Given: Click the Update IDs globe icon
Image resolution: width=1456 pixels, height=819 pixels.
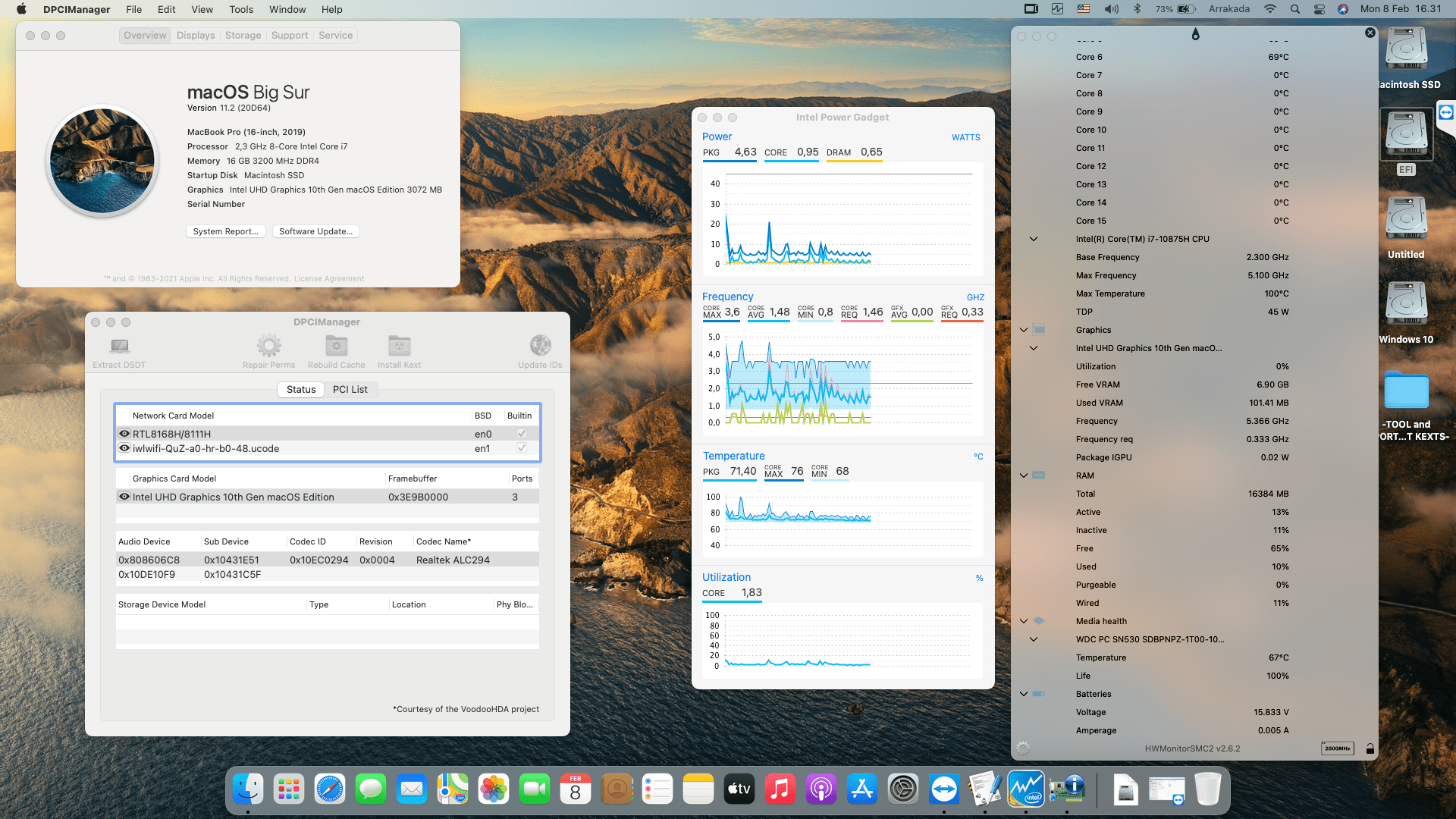Looking at the screenshot, I should tap(540, 346).
